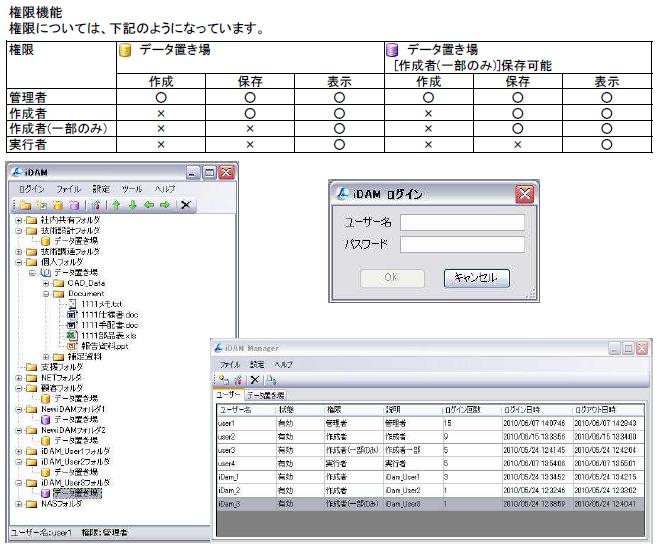Select the ユーザー tab in iDAM Manager
The width and height of the screenshot is (657, 550).
228,395
